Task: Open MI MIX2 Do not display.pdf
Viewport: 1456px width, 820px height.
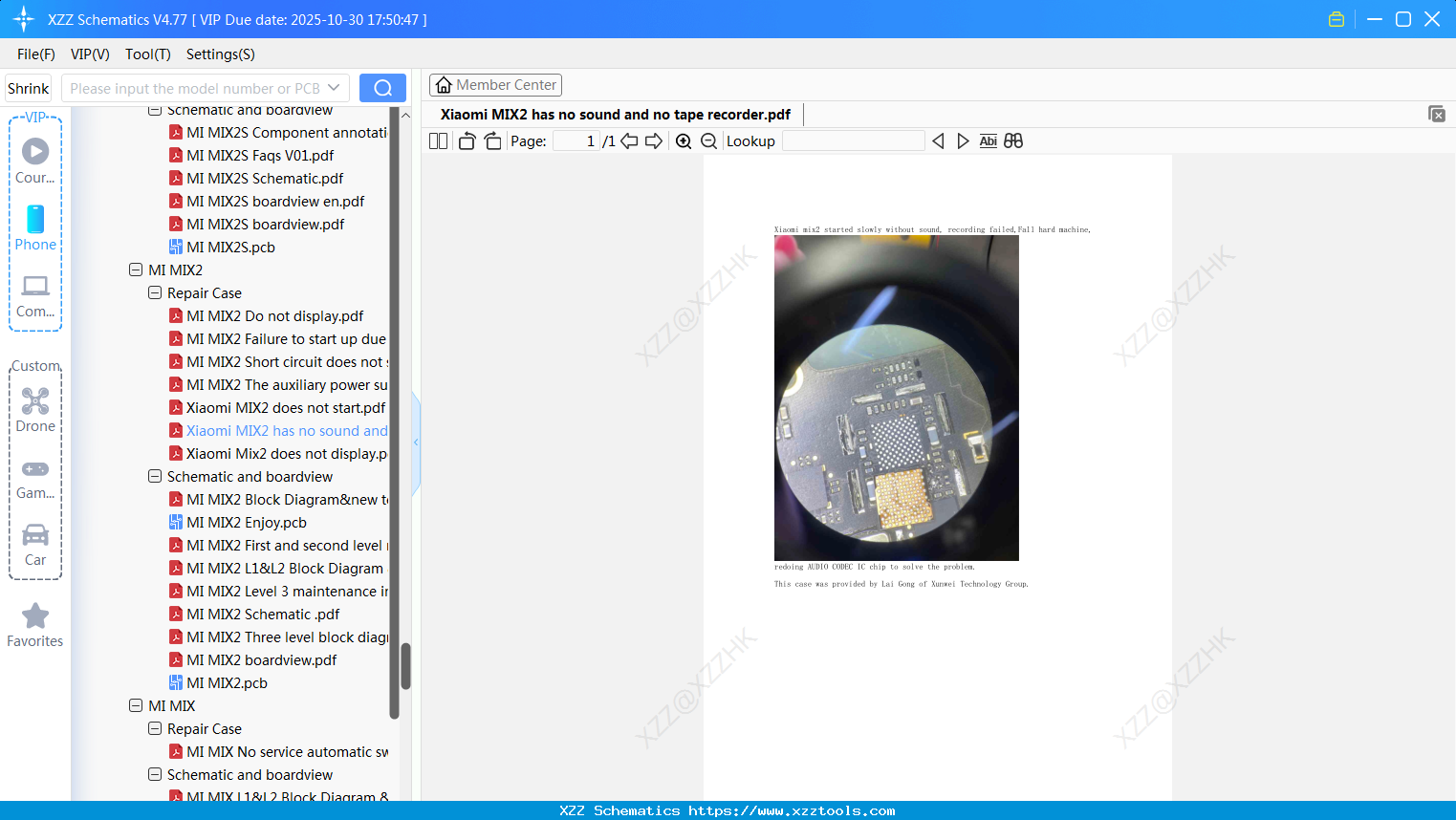Action: 275,316
